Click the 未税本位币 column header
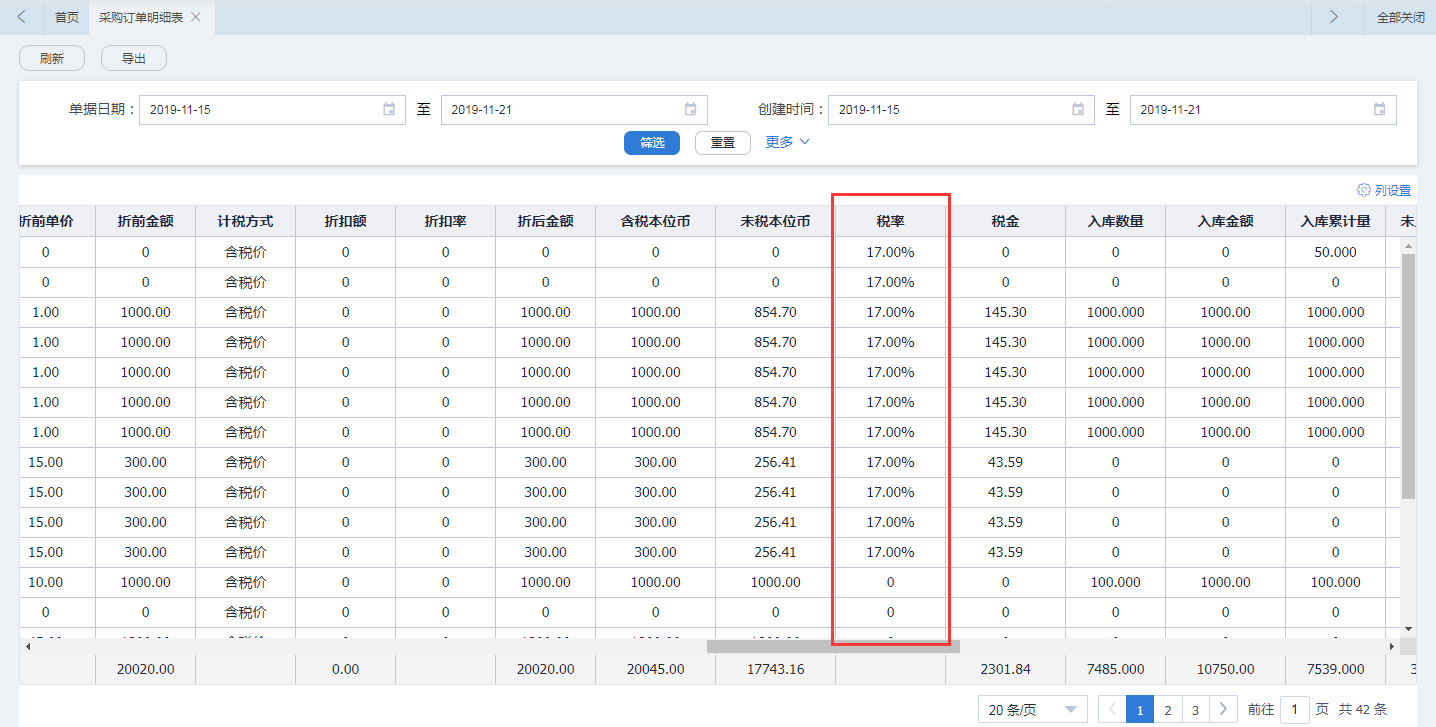This screenshot has width=1436, height=727. [776, 221]
